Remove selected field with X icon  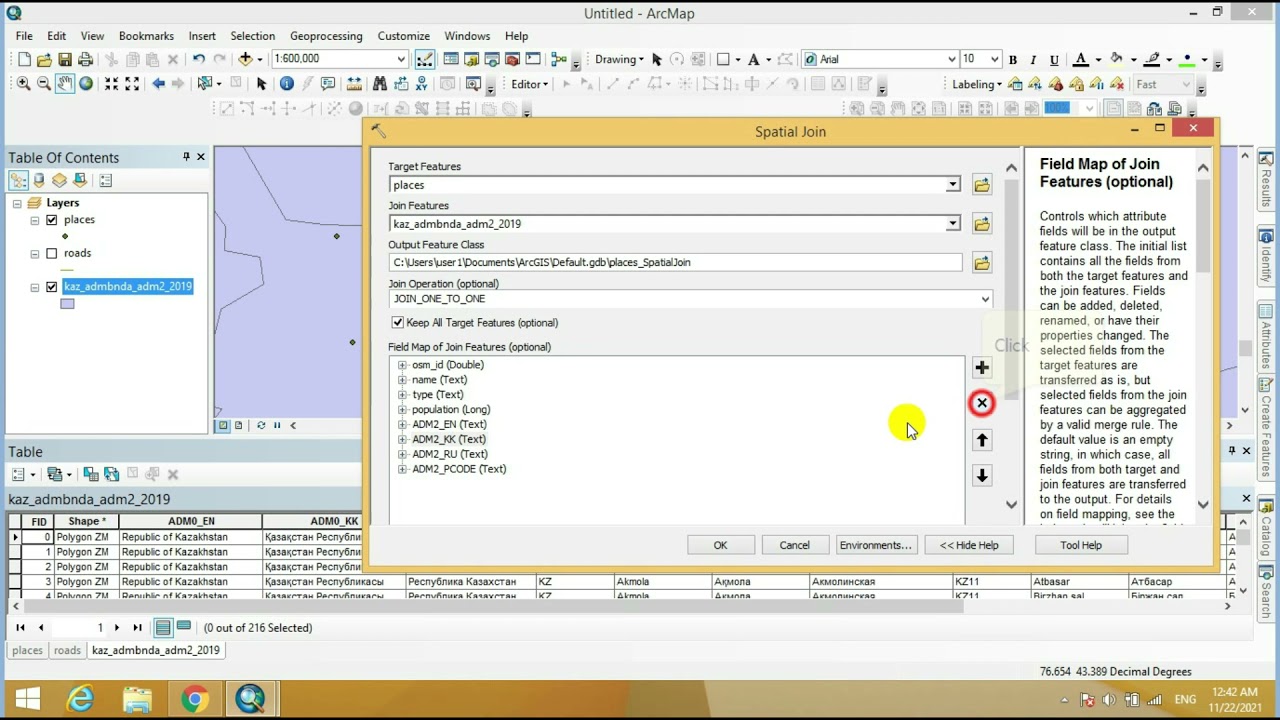(982, 403)
